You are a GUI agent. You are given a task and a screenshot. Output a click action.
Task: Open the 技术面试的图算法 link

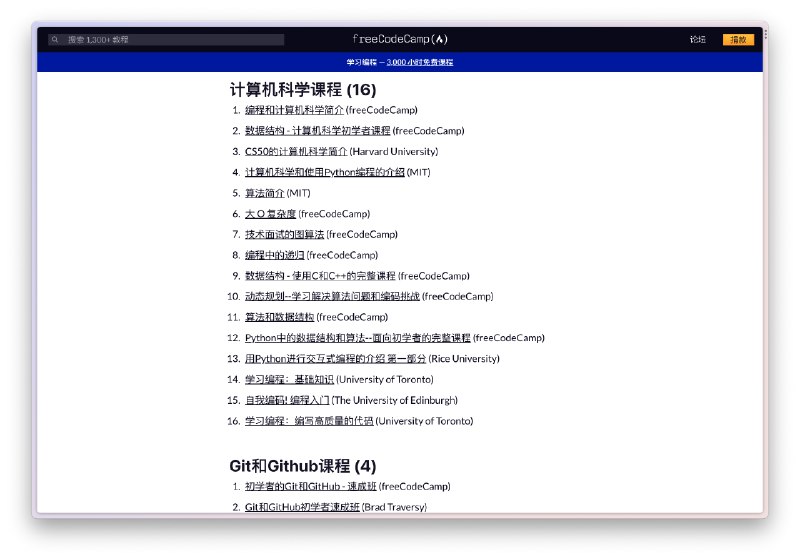284,235
